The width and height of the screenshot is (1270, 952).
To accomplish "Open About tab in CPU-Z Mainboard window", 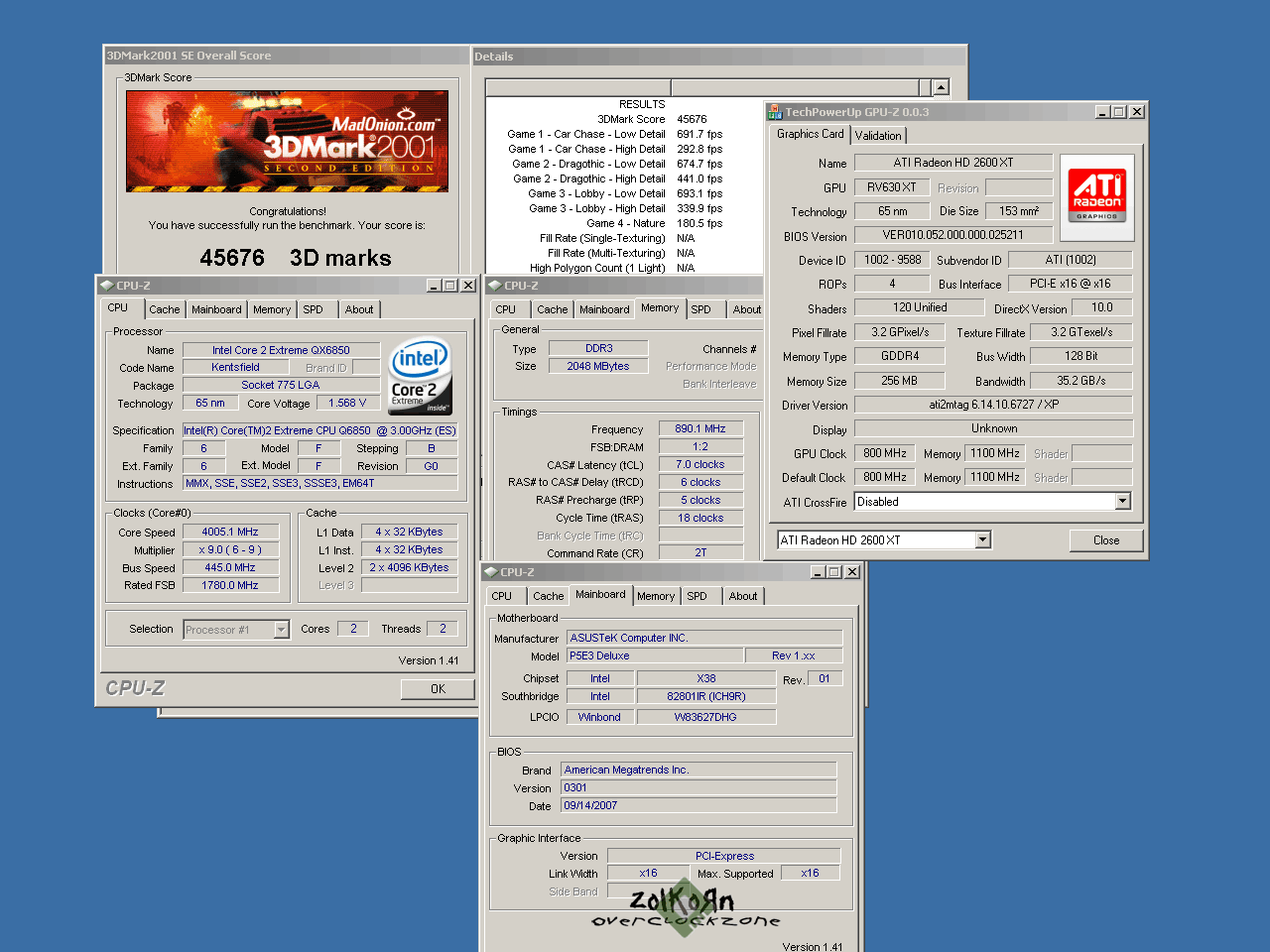I will click(743, 596).
